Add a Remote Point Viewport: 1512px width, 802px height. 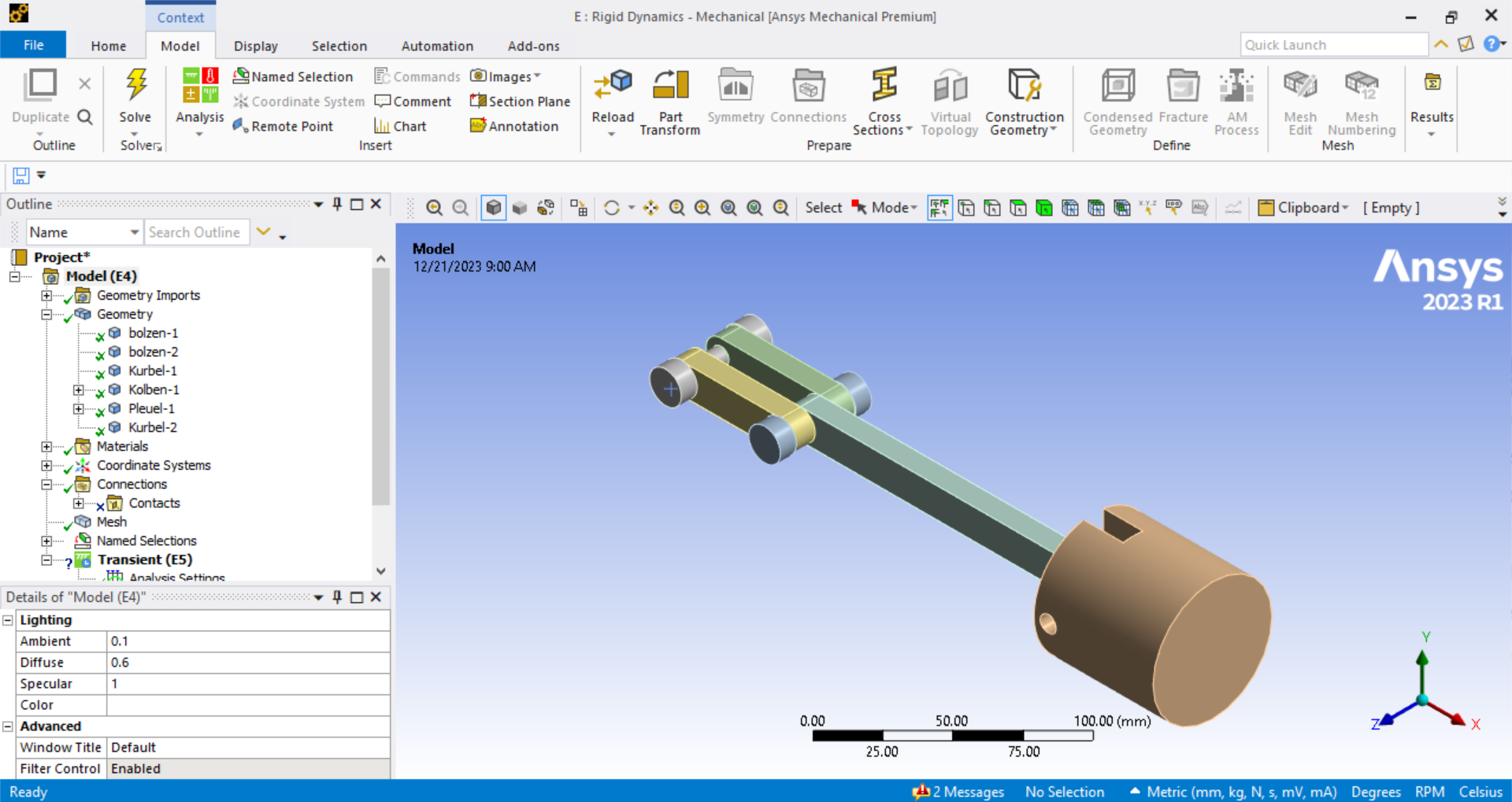283,126
